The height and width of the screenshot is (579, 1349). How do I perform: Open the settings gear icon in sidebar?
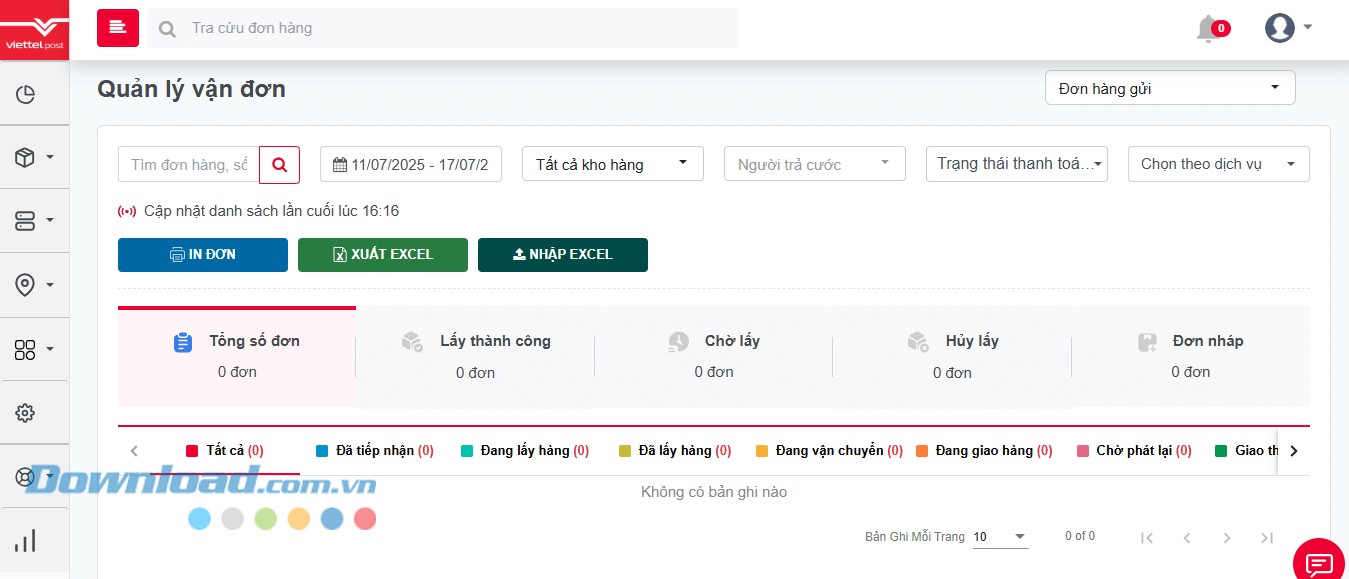25,412
